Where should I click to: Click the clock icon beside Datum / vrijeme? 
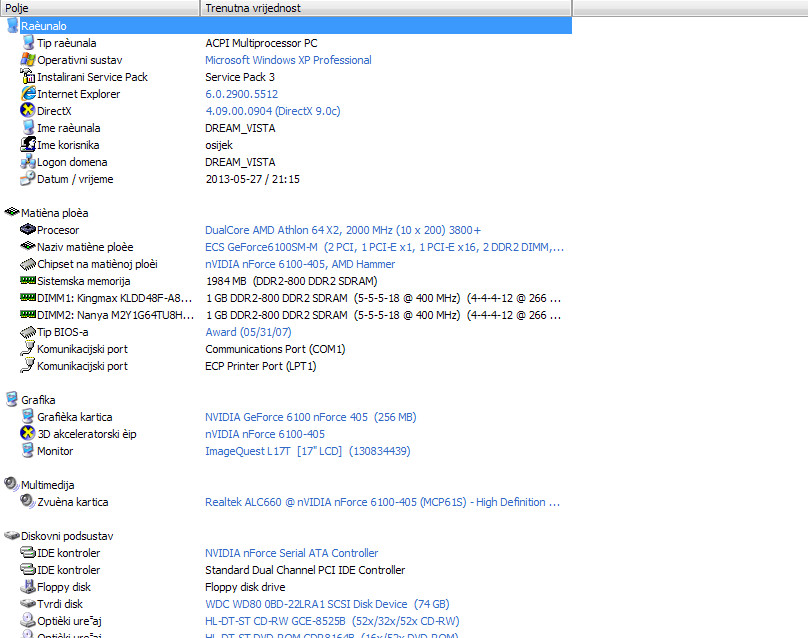coord(28,179)
